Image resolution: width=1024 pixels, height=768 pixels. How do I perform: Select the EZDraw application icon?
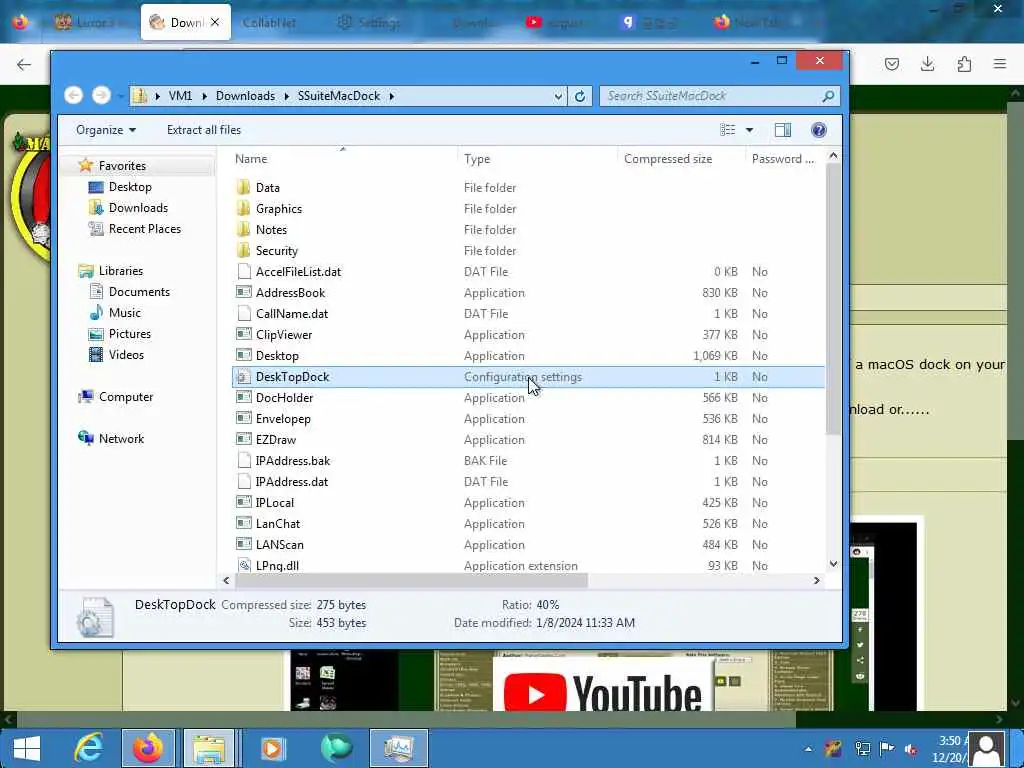[x=244, y=440]
